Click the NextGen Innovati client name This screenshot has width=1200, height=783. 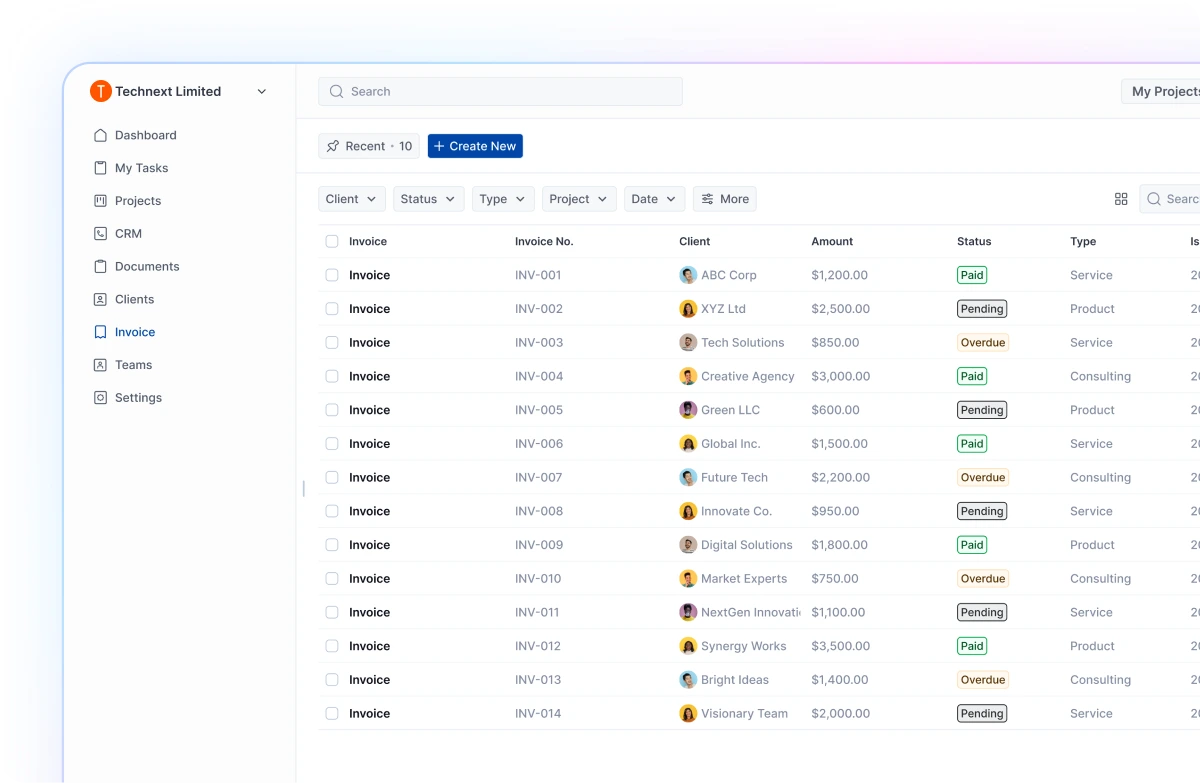coord(751,612)
